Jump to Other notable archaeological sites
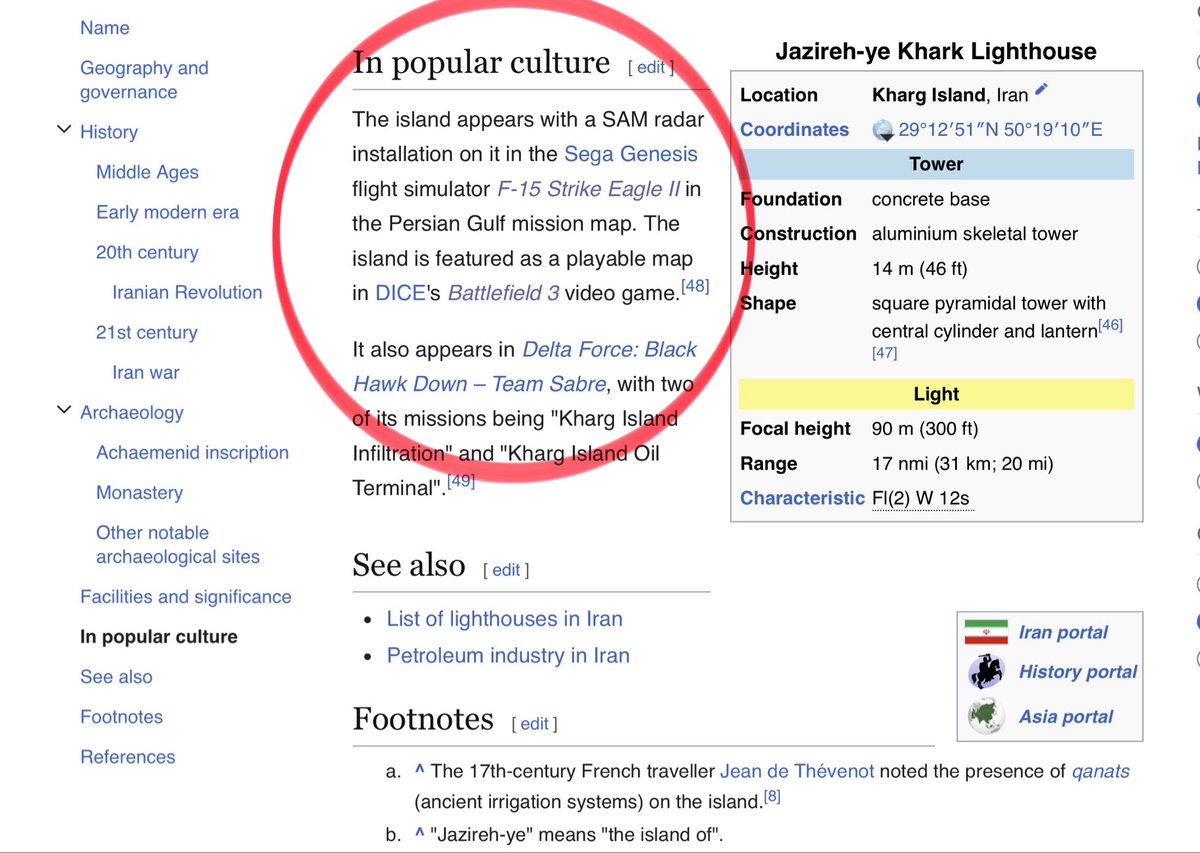Screen dimensions: 1200x853 point(178,544)
